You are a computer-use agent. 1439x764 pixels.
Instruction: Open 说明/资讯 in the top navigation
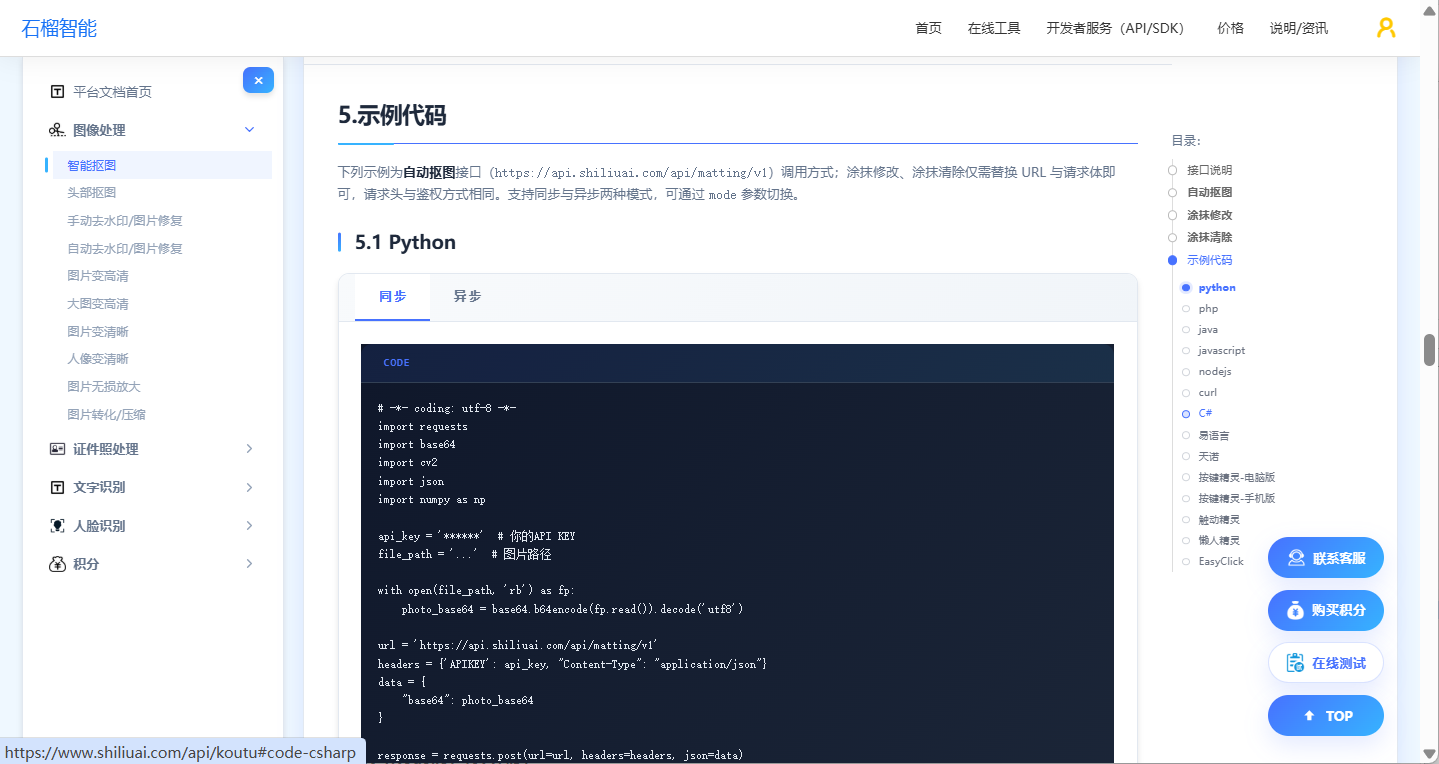[x=1299, y=28]
